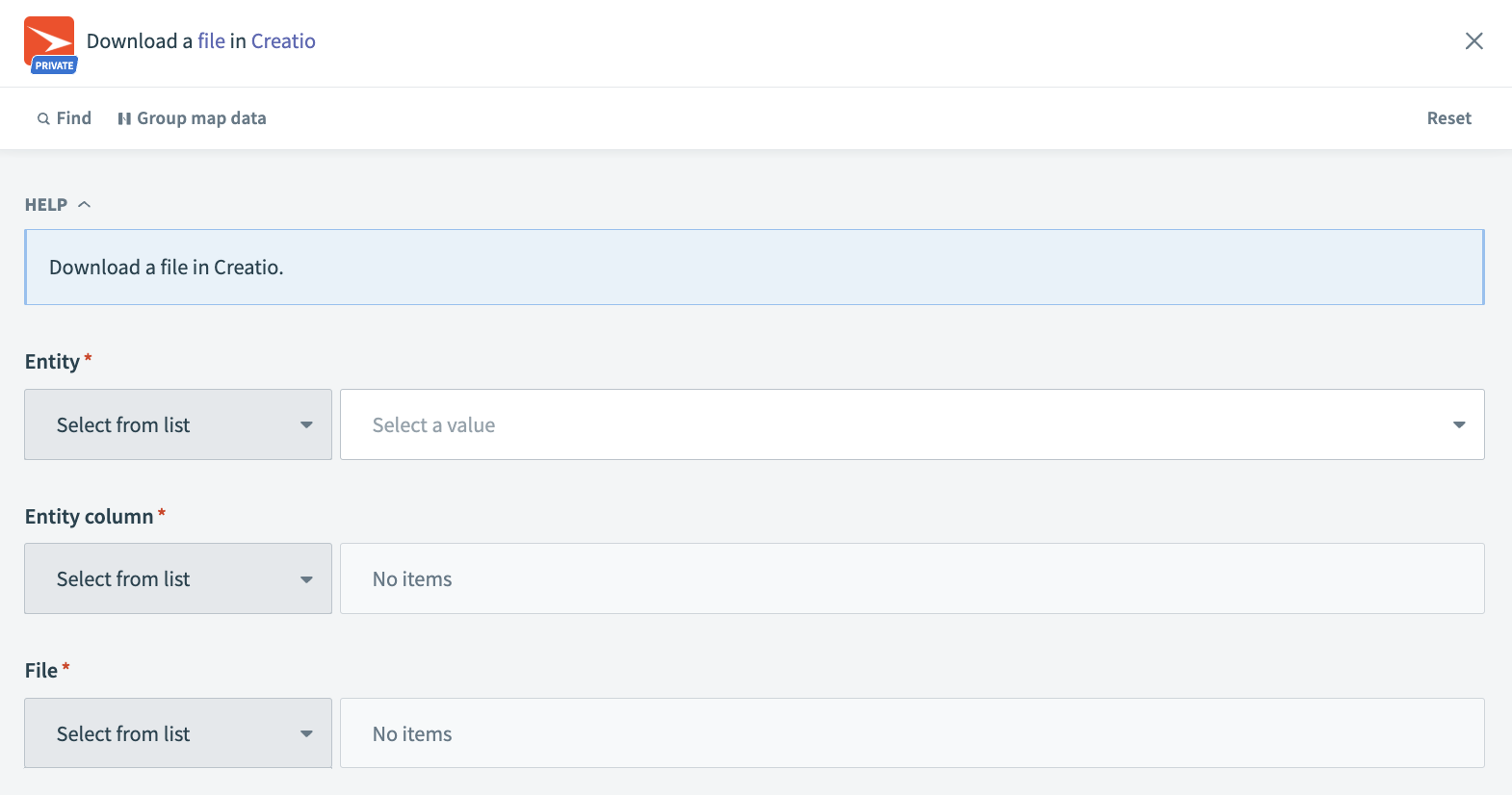Open the Find search option
Image resolution: width=1512 pixels, height=795 pixels.
click(x=65, y=118)
